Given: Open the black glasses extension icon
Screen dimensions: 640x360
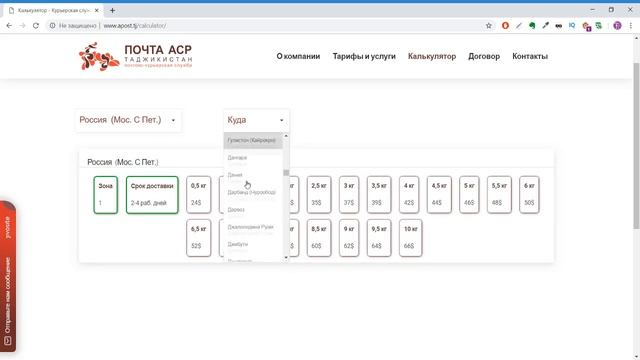Looking at the screenshot, I should [x=558, y=26].
